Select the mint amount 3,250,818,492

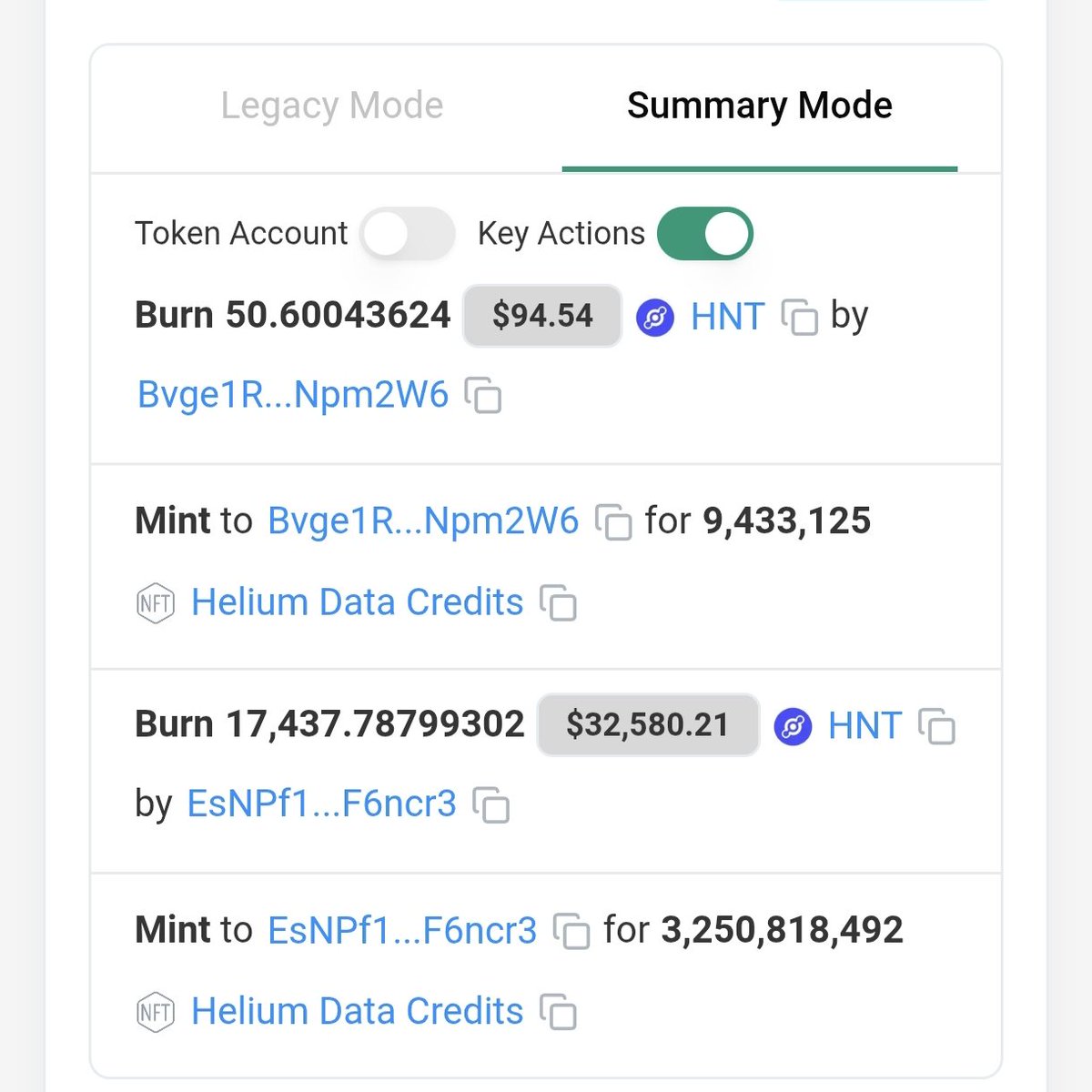783,930
